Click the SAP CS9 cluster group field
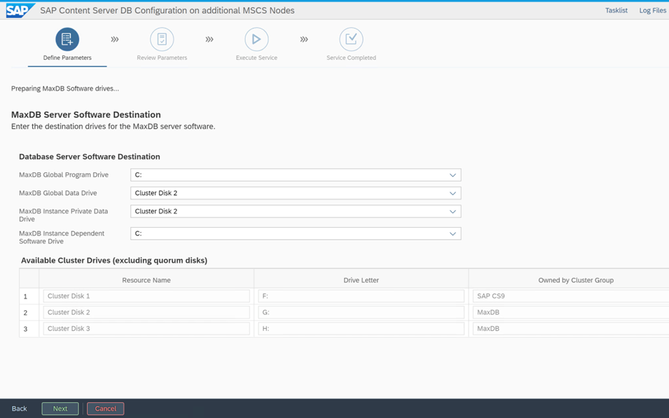Image resolution: width=669 pixels, height=418 pixels. pyautogui.click(x=571, y=296)
